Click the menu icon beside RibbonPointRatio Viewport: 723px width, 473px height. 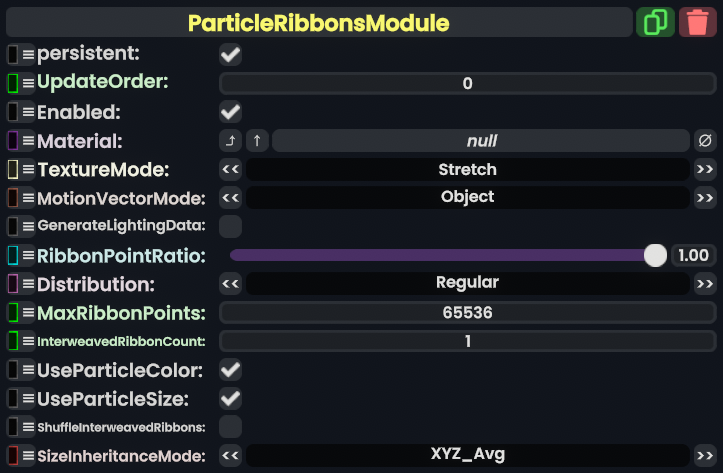[x=28, y=256]
